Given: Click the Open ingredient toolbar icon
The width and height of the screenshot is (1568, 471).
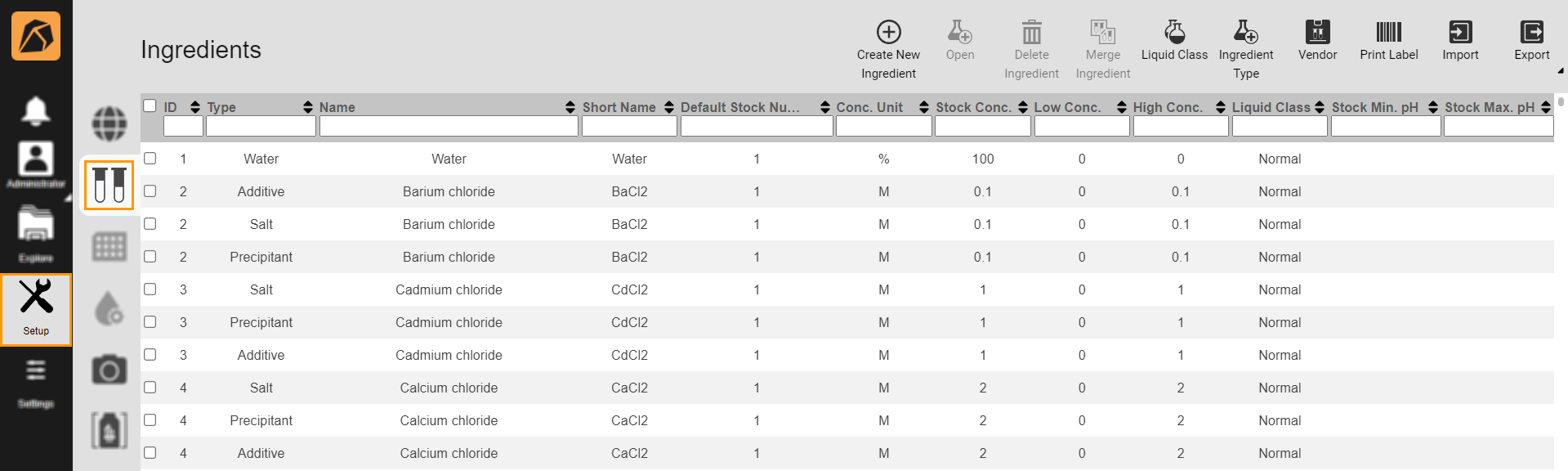Looking at the screenshot, I should point(959,32).
